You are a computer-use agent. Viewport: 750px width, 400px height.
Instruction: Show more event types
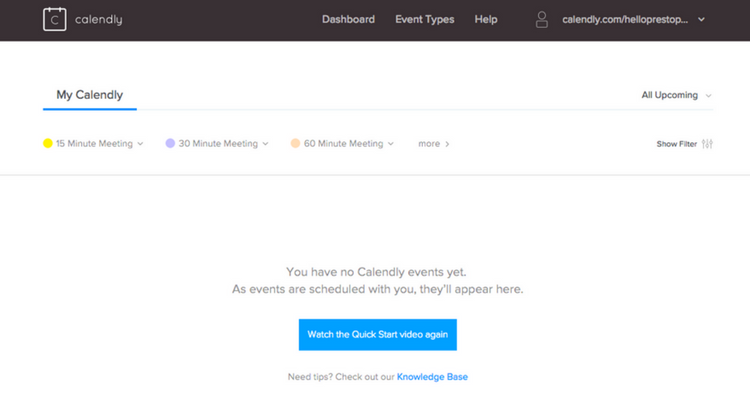(433, 144)
